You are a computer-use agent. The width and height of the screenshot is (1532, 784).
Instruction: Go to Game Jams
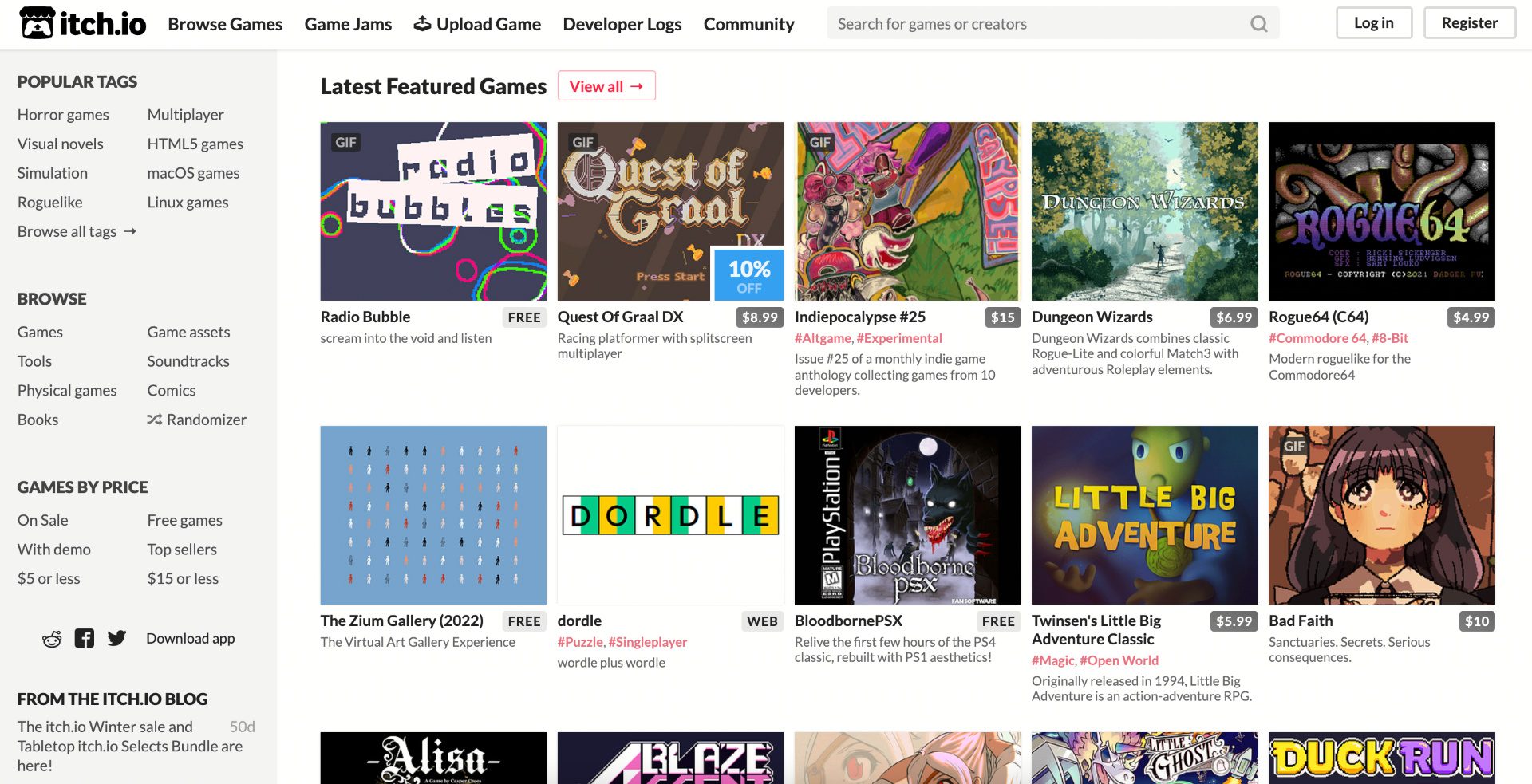(348, 24)
